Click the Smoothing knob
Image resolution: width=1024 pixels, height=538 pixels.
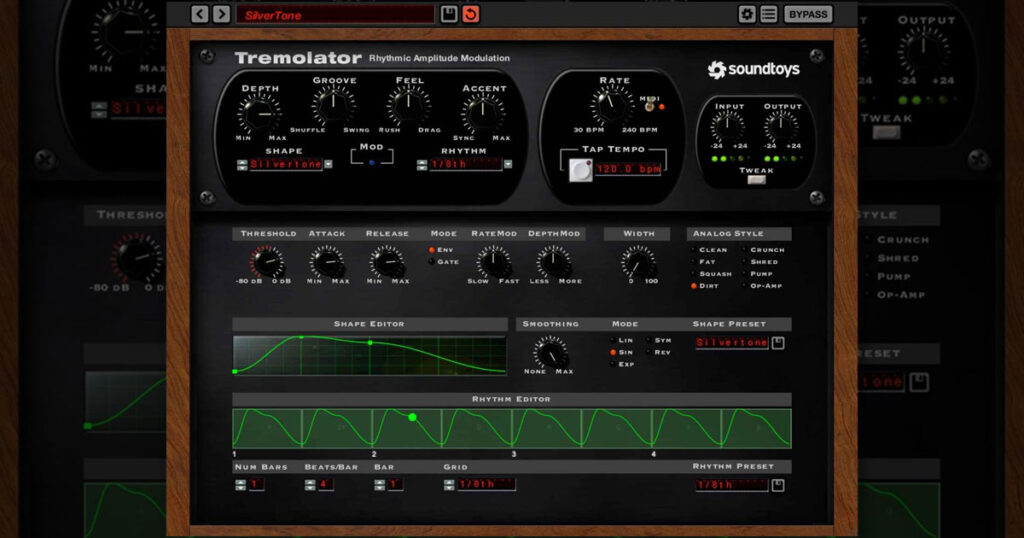pyautogui.click(x=550, y=353)
